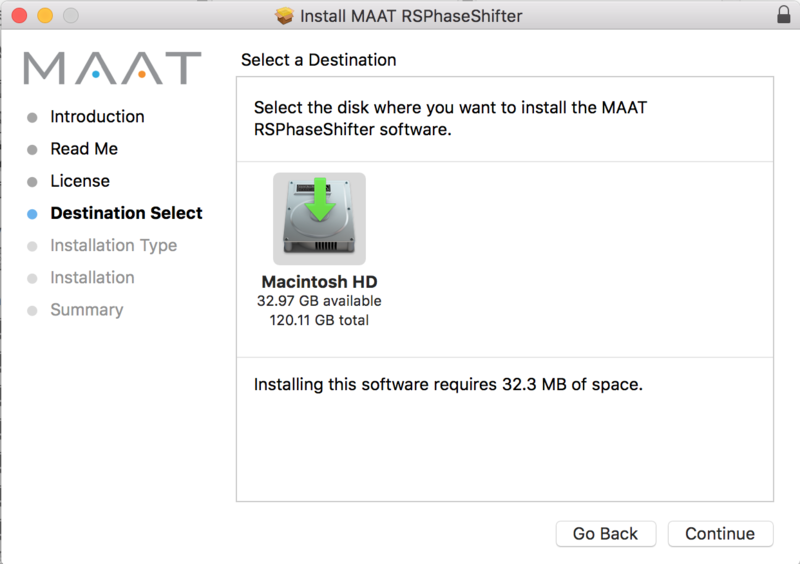Jump to the License step
The image size is (800, 564).
coord(80,181)
